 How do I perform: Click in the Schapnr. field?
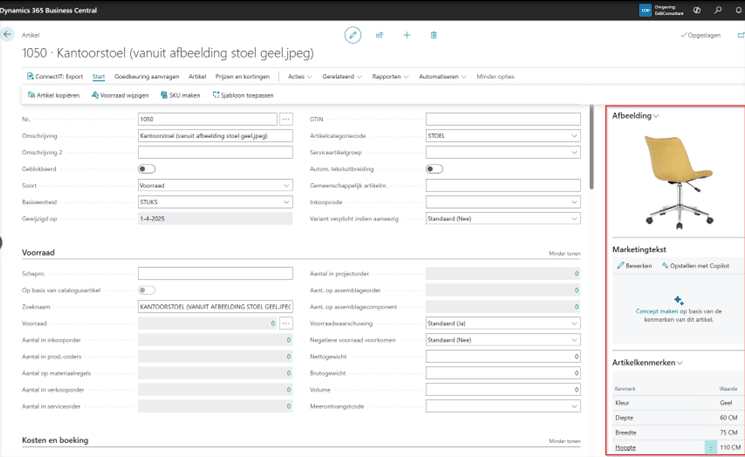coord(215,274)
